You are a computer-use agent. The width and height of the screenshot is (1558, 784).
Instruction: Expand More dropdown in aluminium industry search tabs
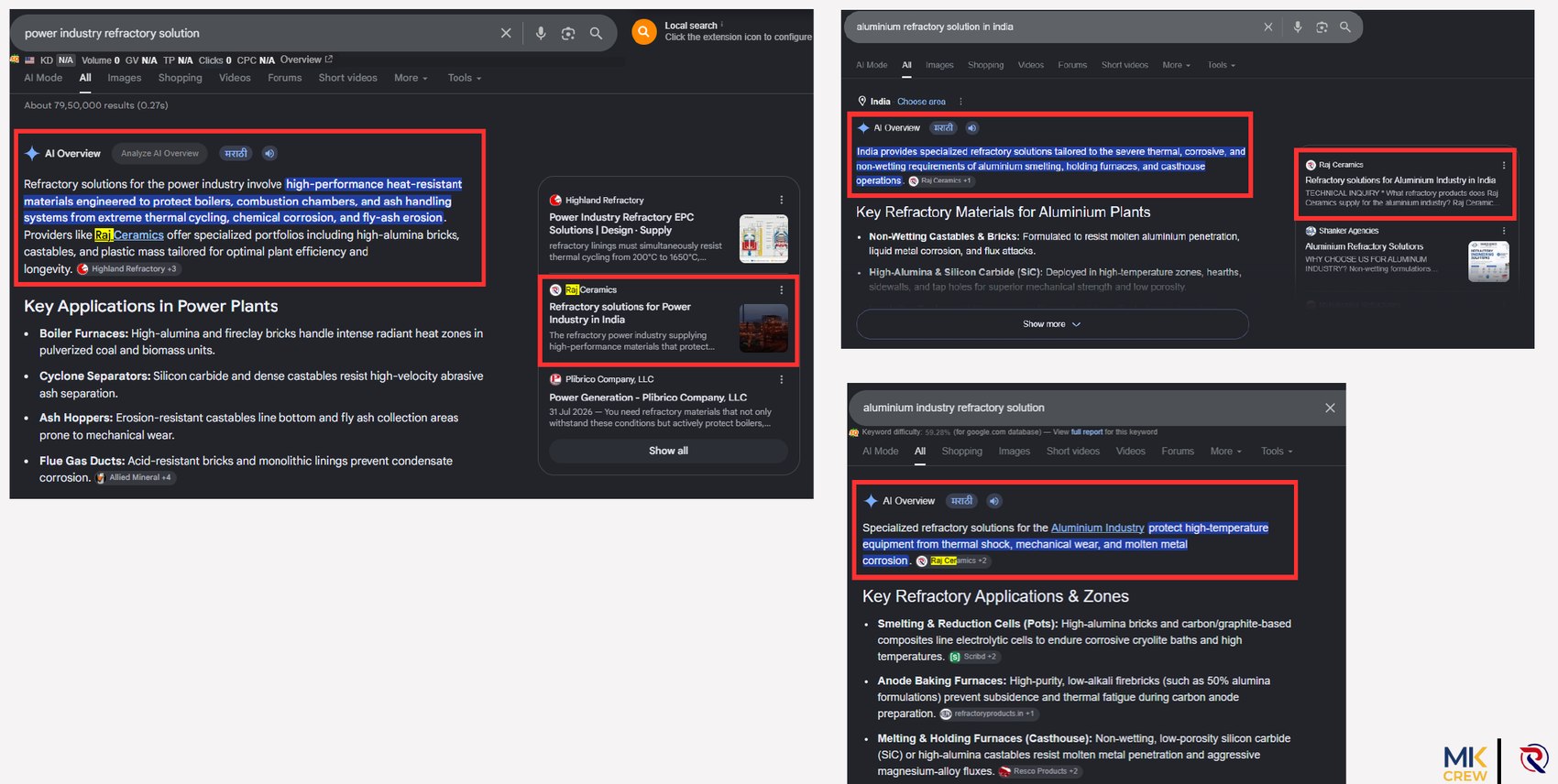pyautogui.click(x=1226, y=451)
